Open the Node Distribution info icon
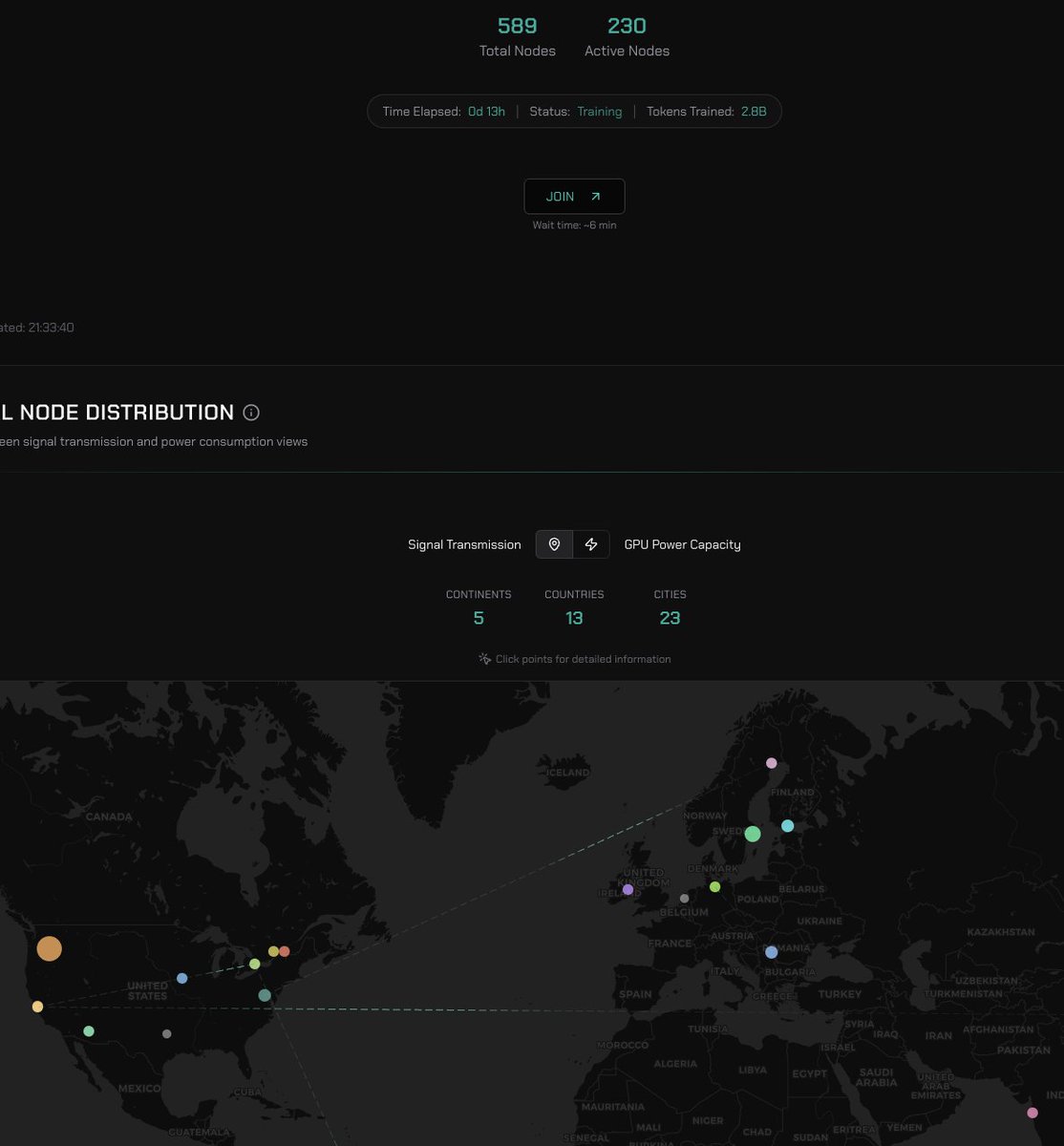This screenshot has width=1064, height=1146. pyautogui.click(x=251, y=413)
